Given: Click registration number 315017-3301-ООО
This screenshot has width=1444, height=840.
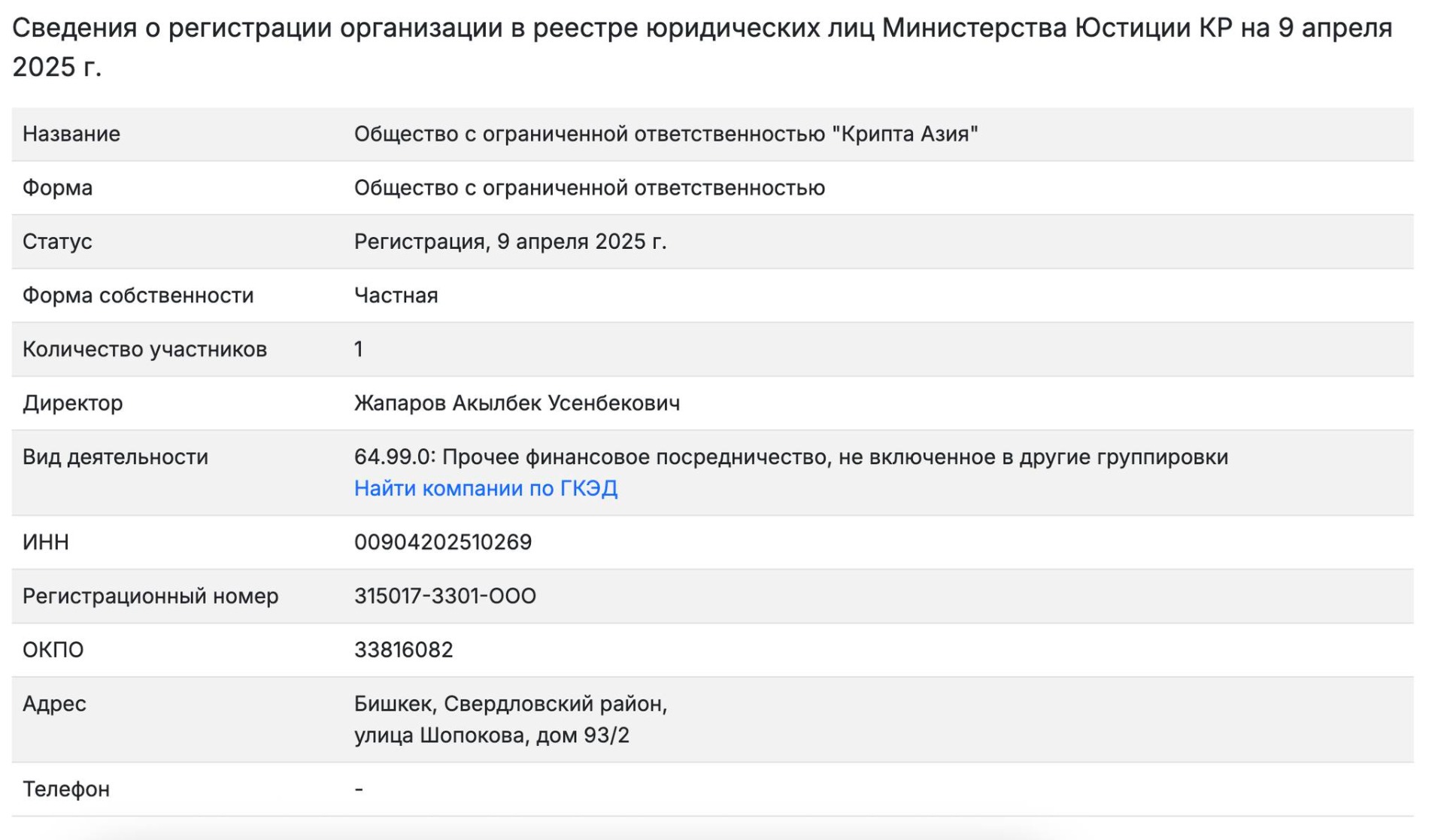Looking at the screenshot, I should point(444,596).
